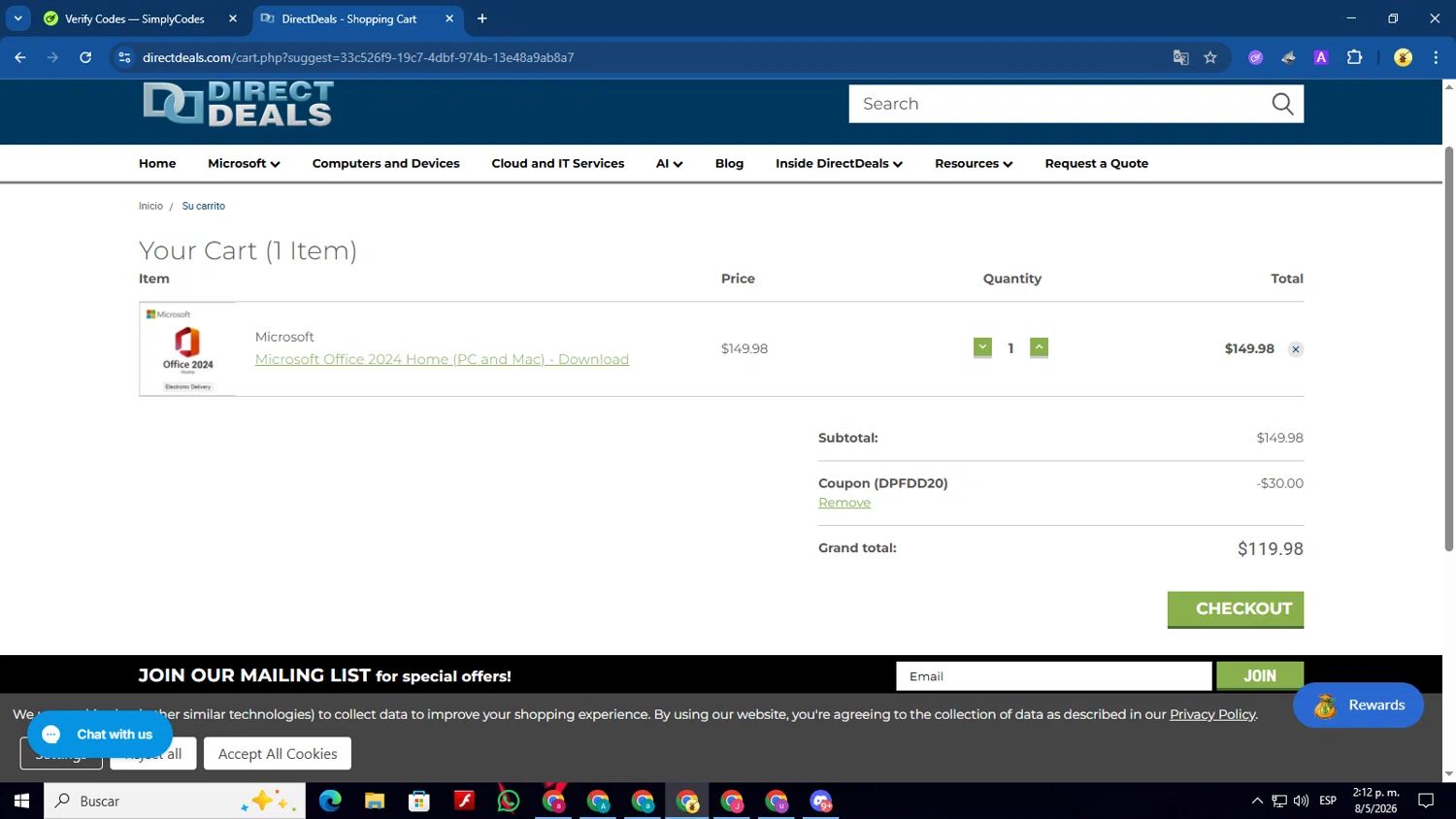The width and height of the screenshot is (1456, 819).
Task: Expand the Resources menu
Action: [974, 163]
